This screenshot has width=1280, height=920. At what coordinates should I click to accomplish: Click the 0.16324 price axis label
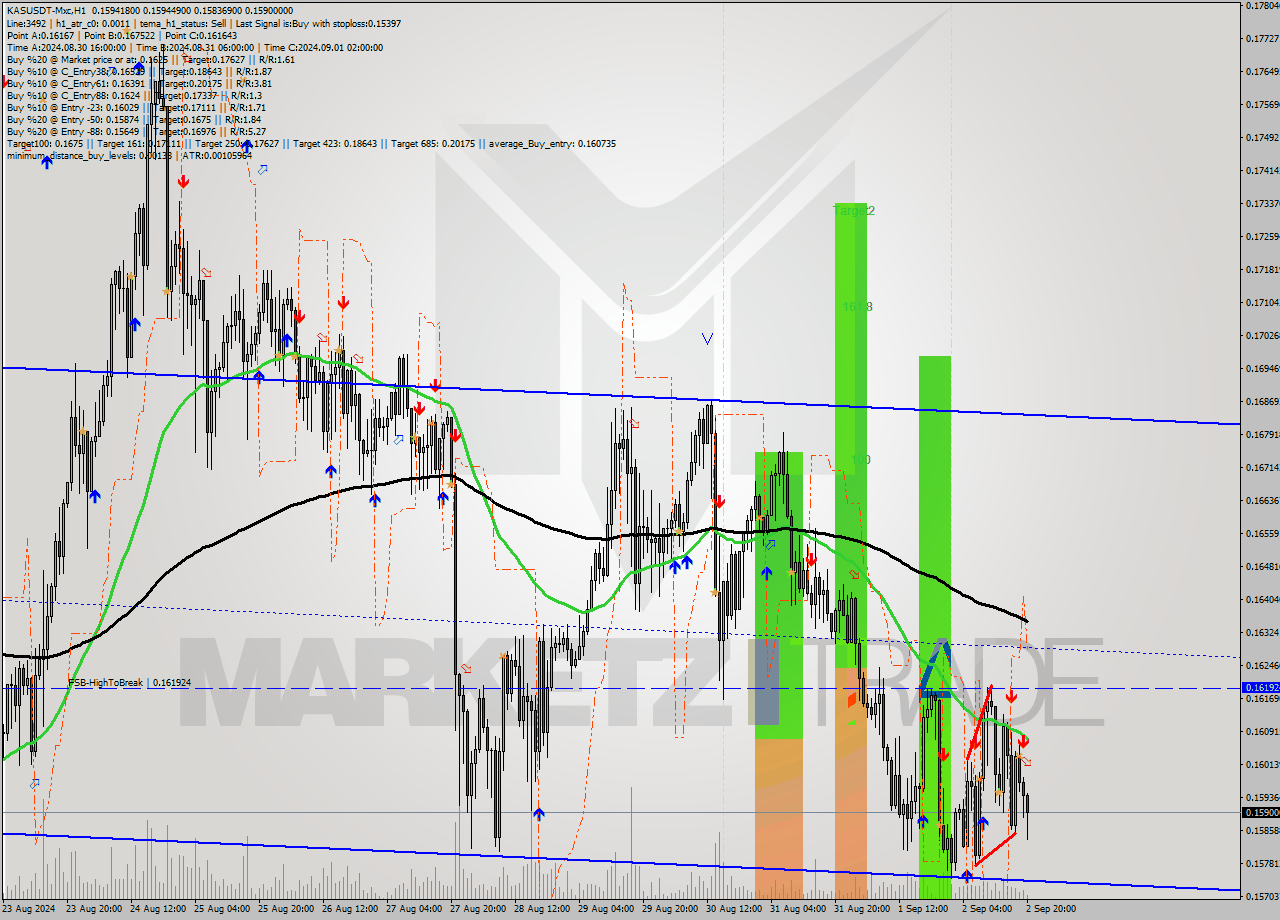[x=1262, y=633]
